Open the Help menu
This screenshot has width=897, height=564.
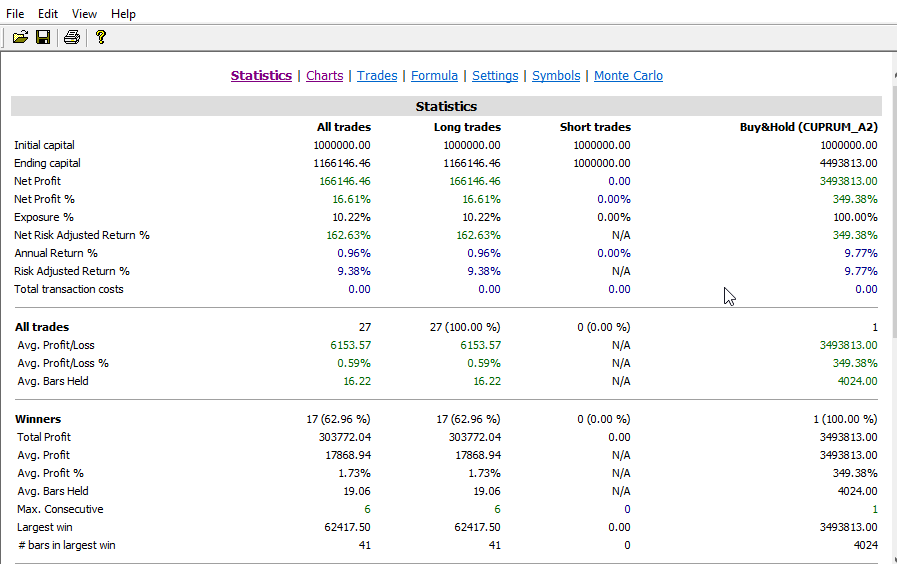(x=123, y=14)
